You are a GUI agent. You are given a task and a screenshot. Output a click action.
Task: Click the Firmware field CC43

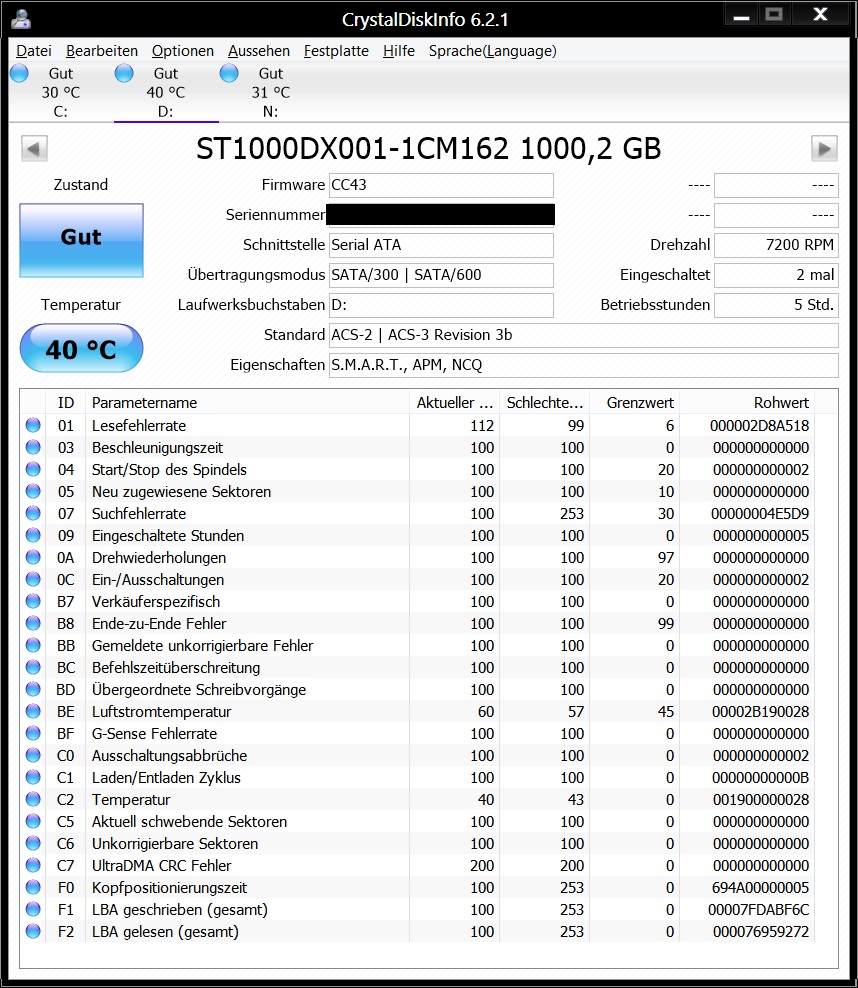[x=441, y=185]
